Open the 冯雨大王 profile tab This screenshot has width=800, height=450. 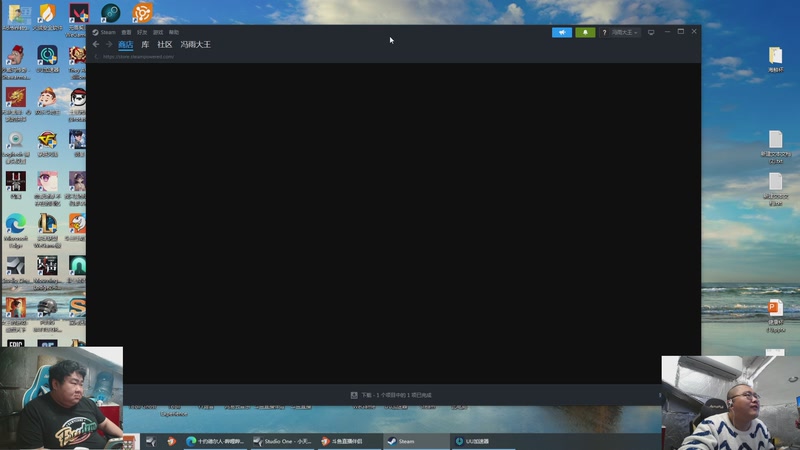click(x=196, y=45)
